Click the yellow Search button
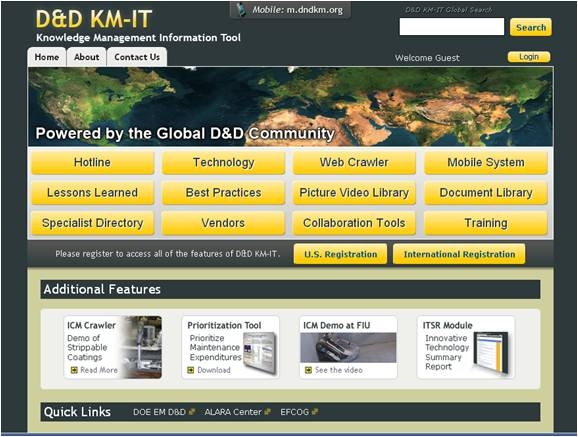Screen dimensions: 578x437 (x=531, y=27)
